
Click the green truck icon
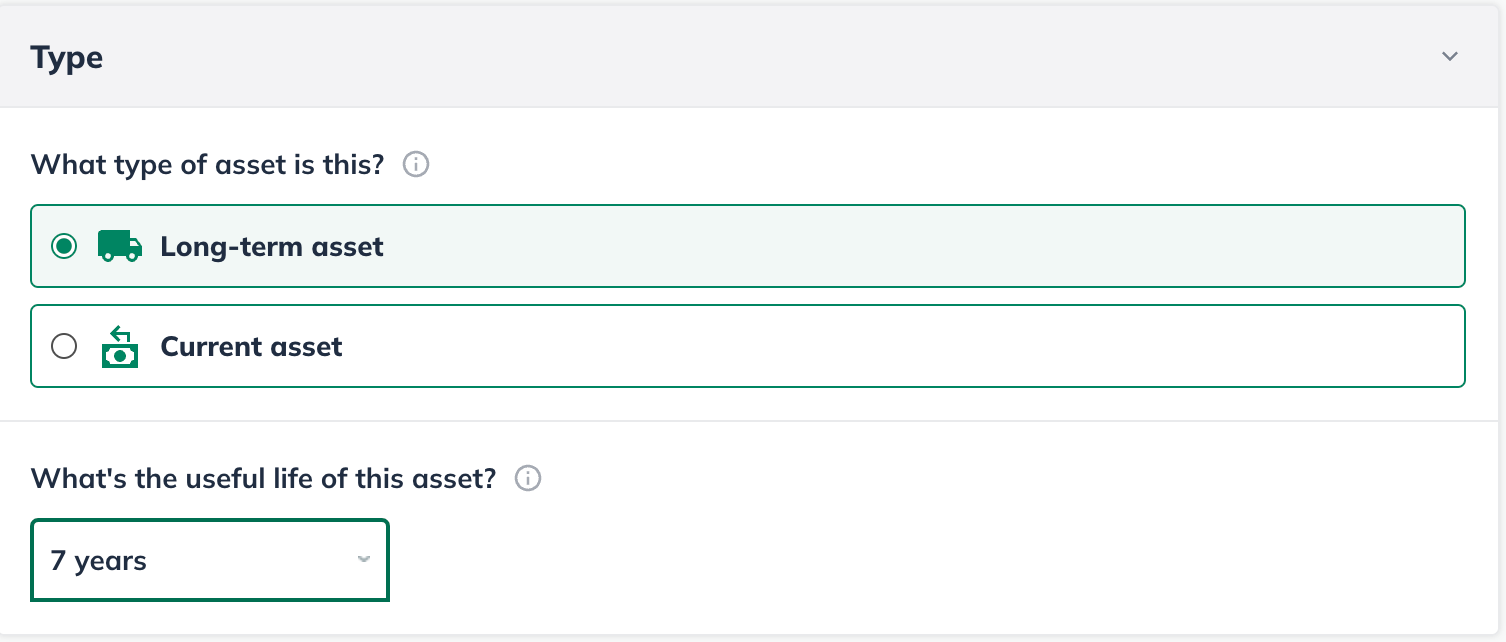120,246
